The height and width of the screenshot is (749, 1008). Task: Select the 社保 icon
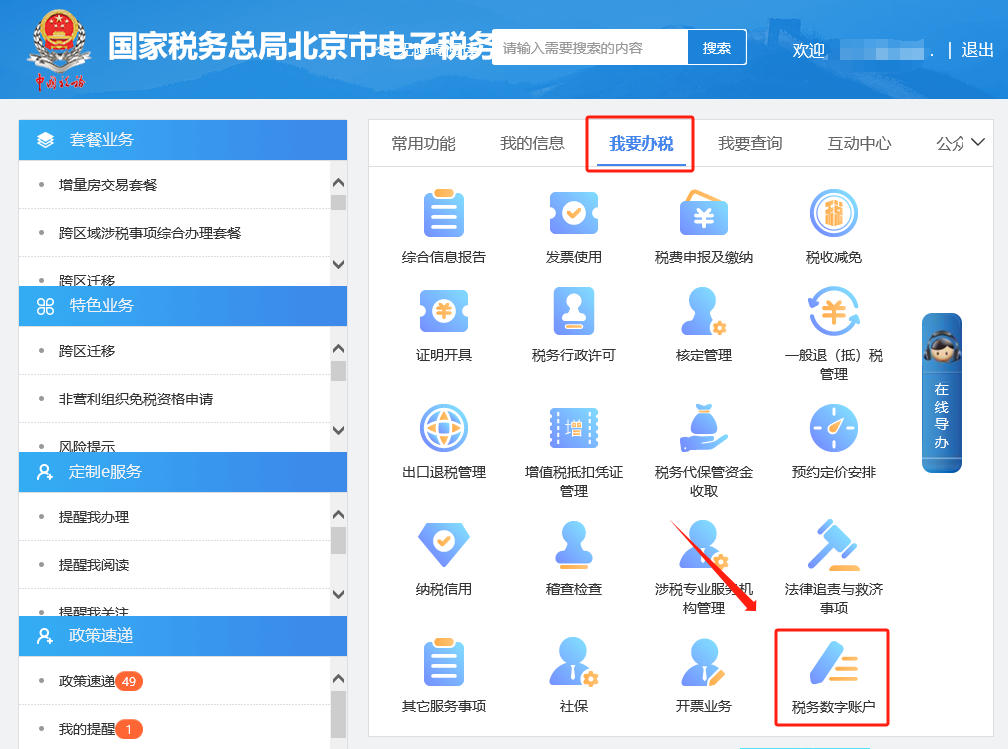click(x=574, y=664)
